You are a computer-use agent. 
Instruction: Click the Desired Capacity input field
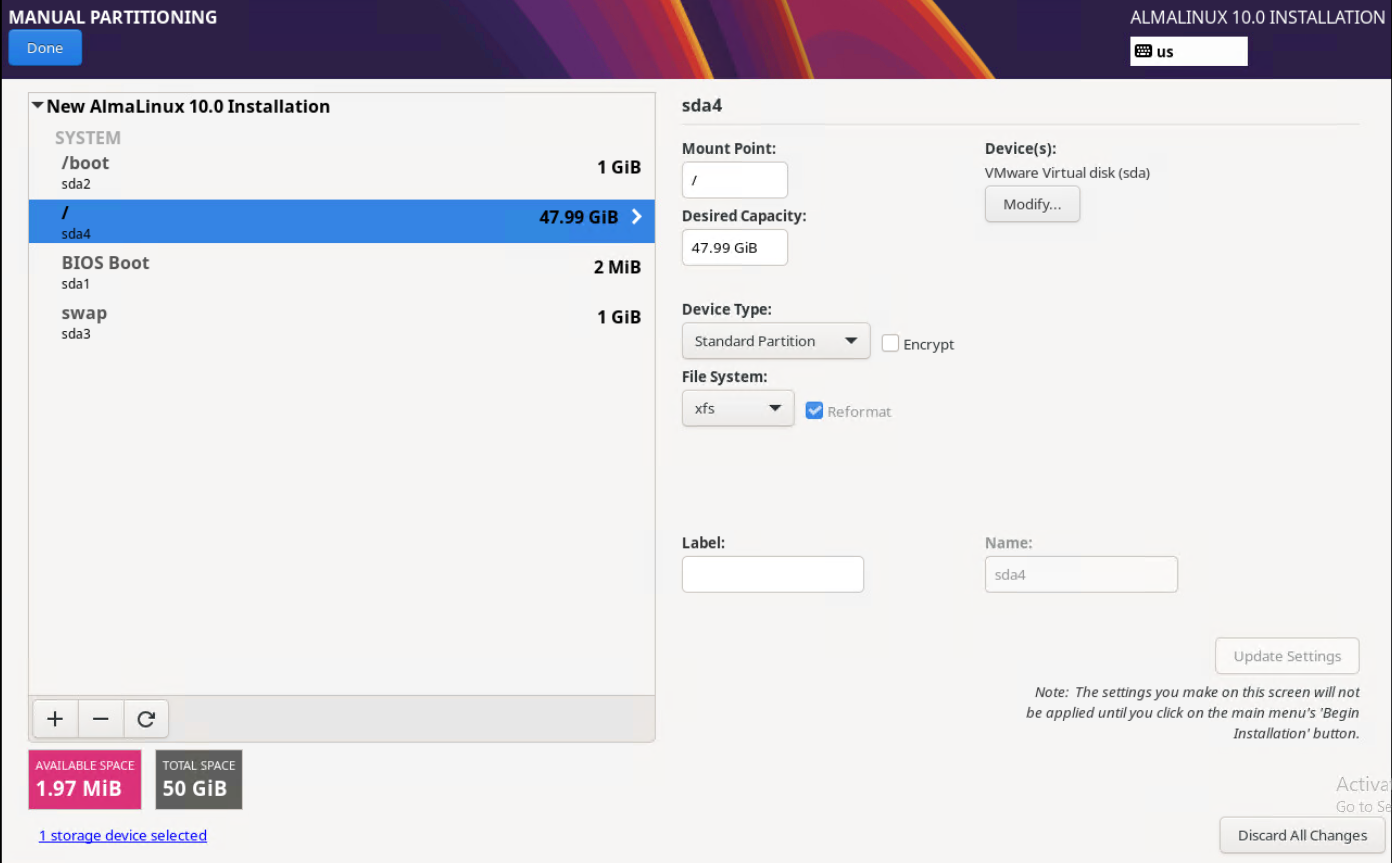735,247
